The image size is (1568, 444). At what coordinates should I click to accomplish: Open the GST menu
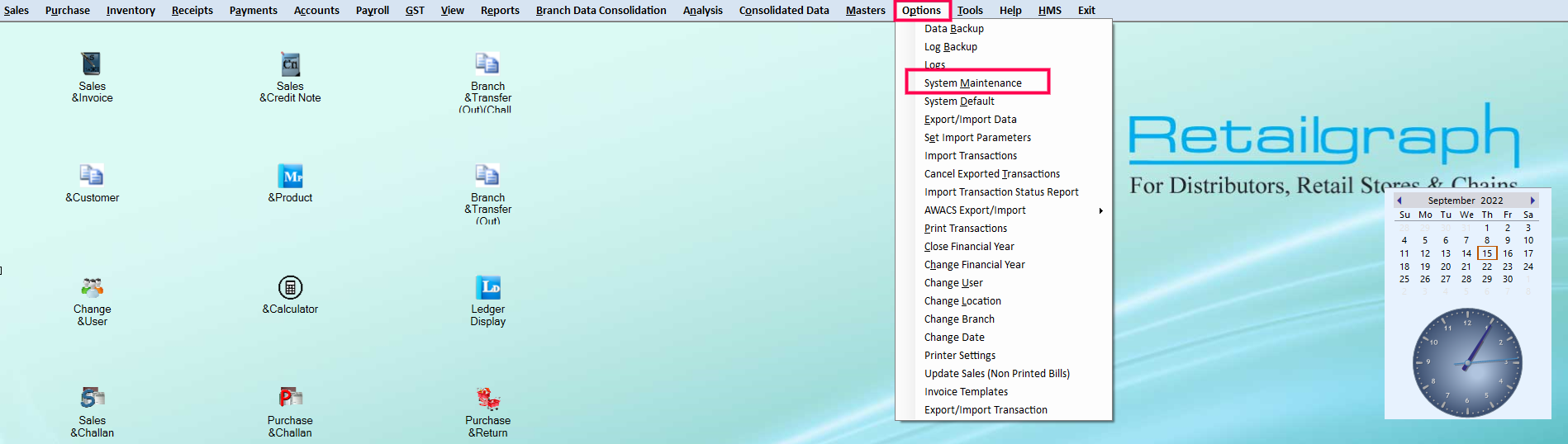pos(415,11)
